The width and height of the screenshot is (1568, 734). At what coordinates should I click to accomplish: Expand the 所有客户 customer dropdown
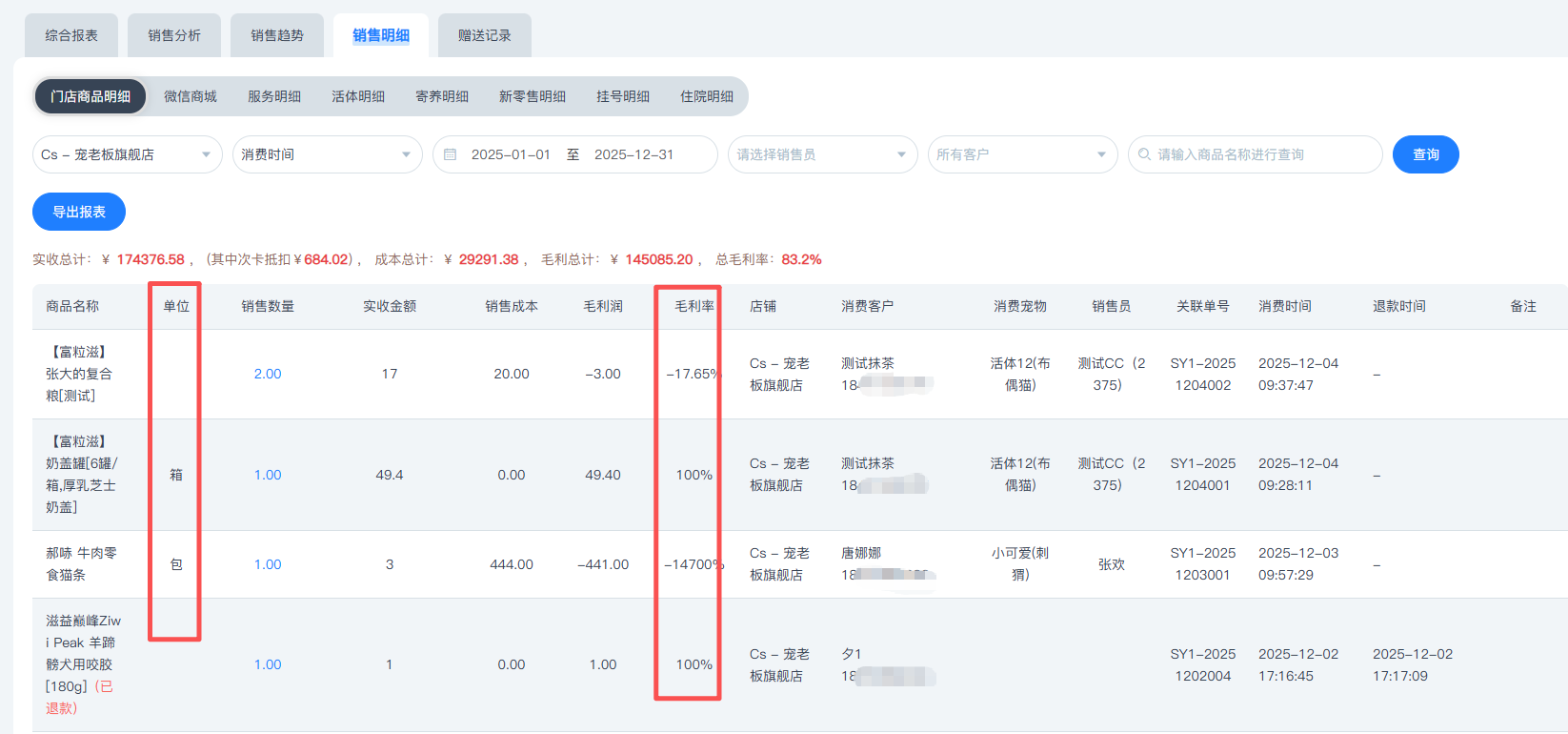(1022, 154)
